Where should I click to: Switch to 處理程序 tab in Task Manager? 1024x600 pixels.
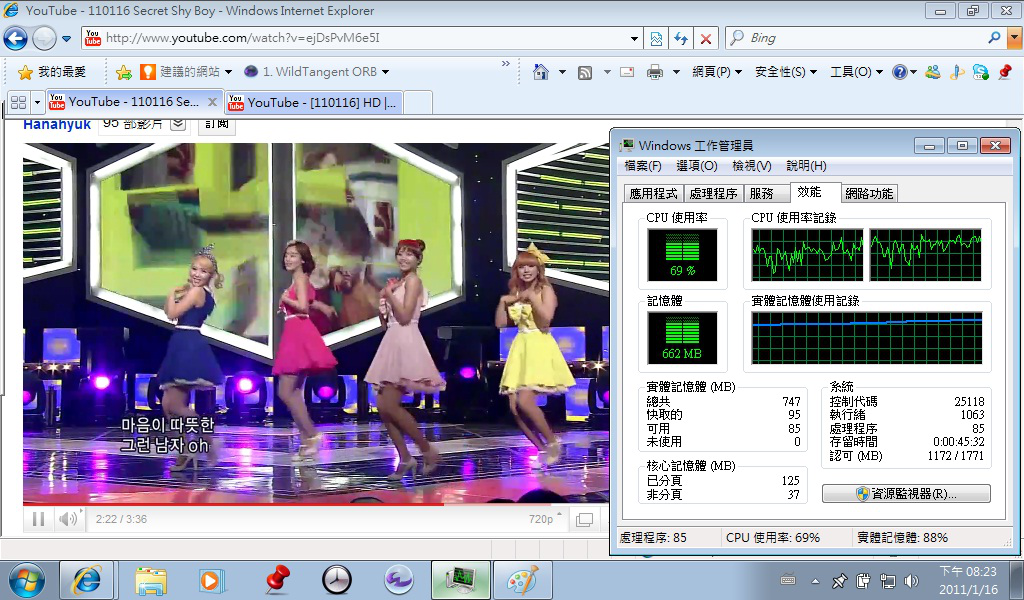click(x=713, y=193)
